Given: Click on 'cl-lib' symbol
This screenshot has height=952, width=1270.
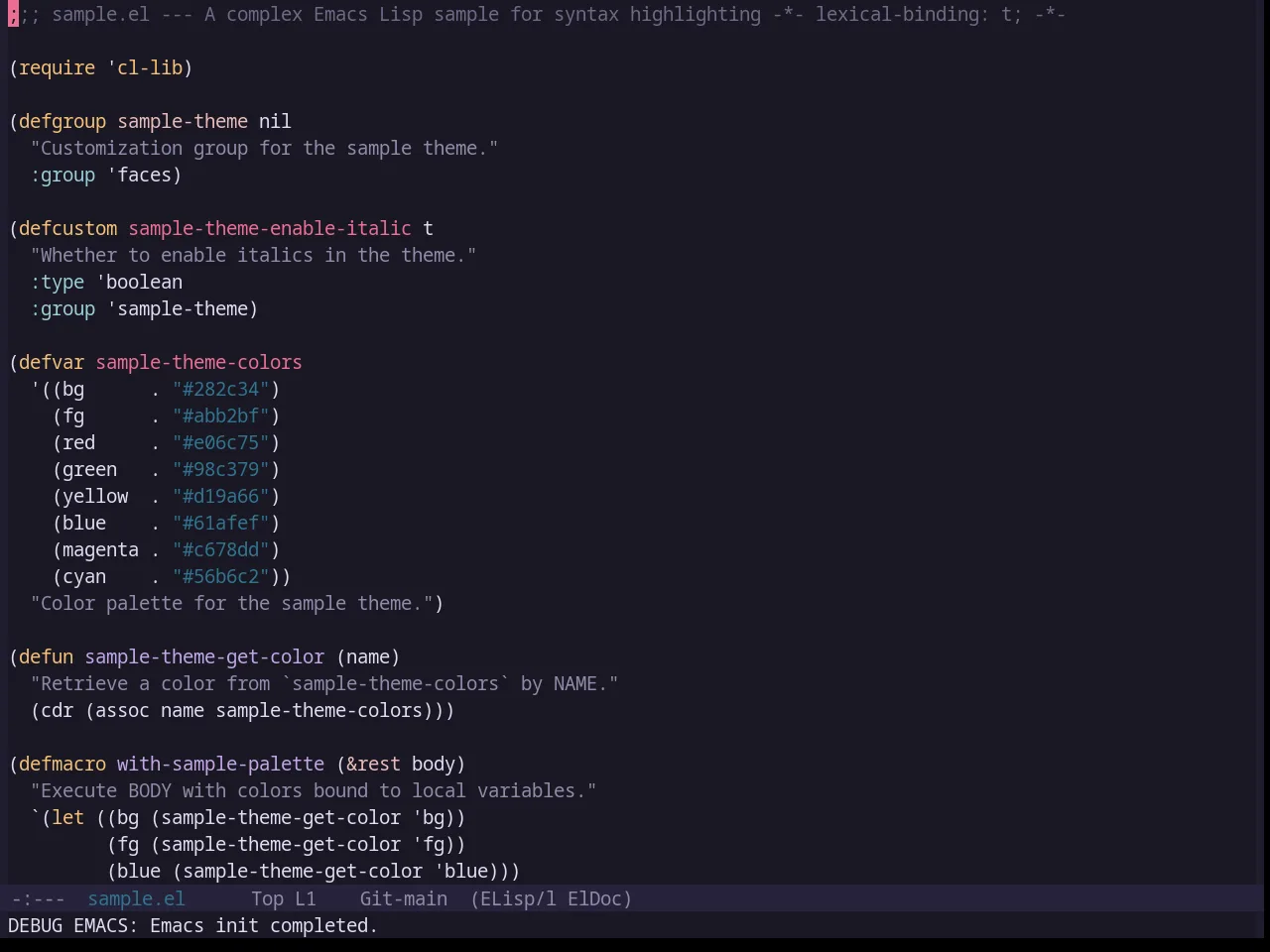Looking at the screenshot, I should click(150, 67).
